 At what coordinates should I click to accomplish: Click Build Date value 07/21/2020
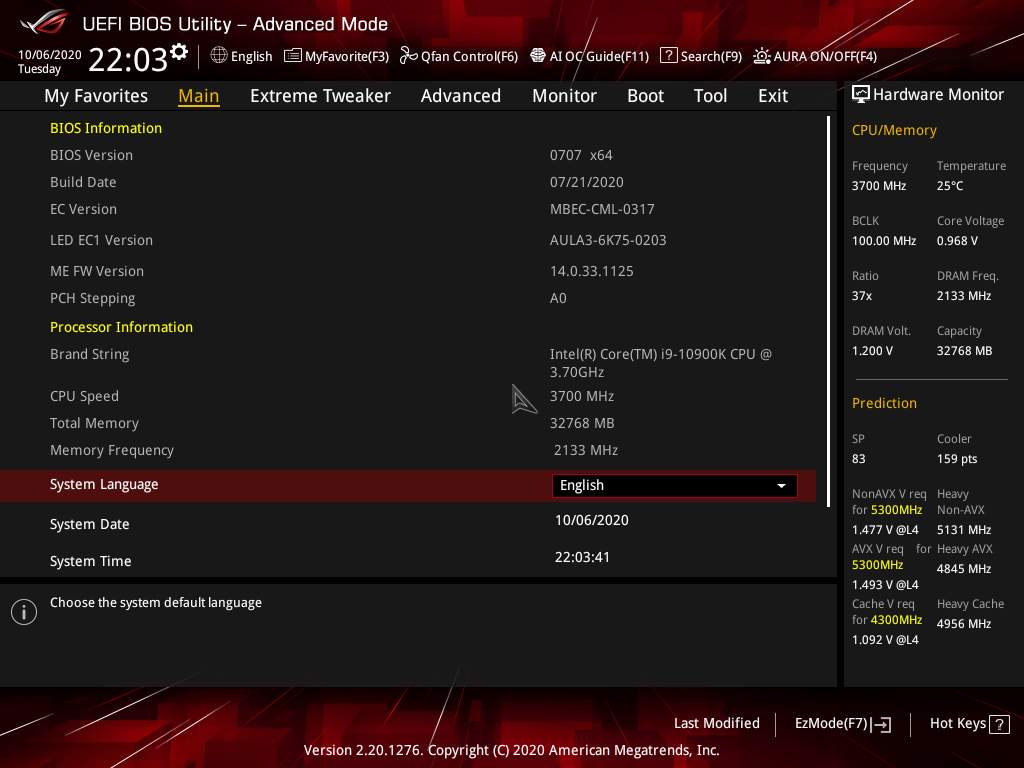586,182
